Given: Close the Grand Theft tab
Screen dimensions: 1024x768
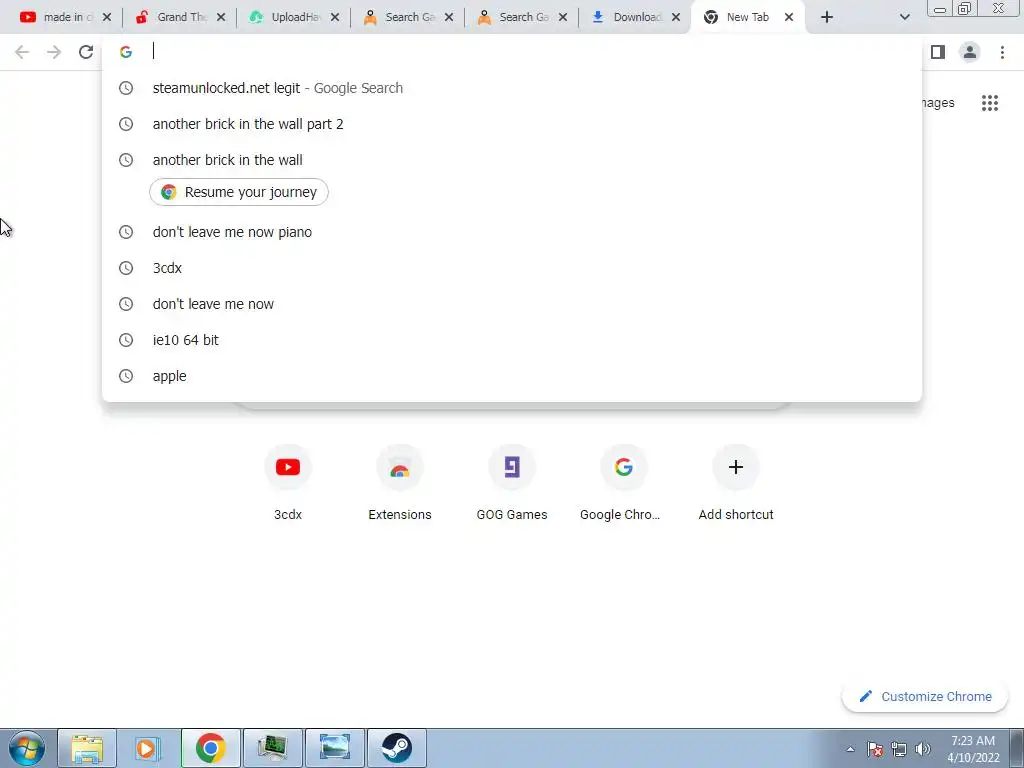Looking at the screenshot, I should click(221, 17).
